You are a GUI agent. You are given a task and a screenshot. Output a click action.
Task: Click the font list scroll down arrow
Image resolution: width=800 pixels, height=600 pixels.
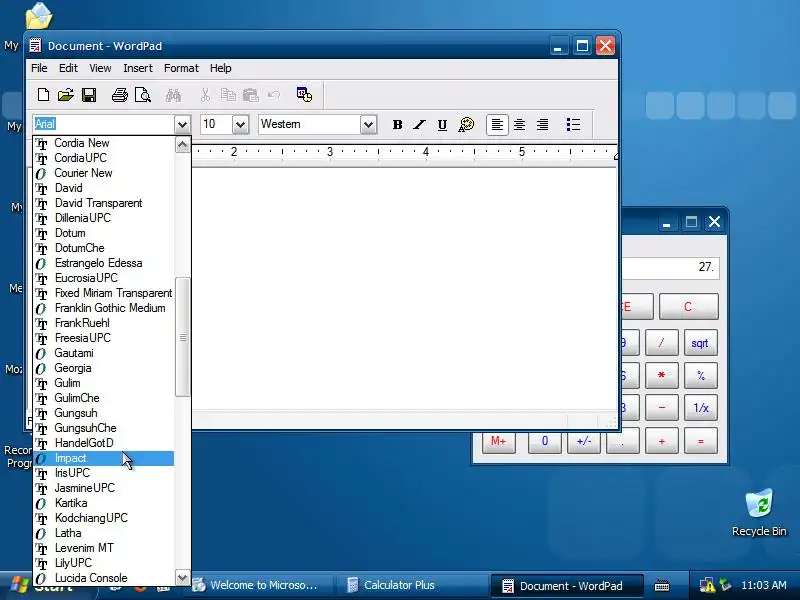[182, 578]
